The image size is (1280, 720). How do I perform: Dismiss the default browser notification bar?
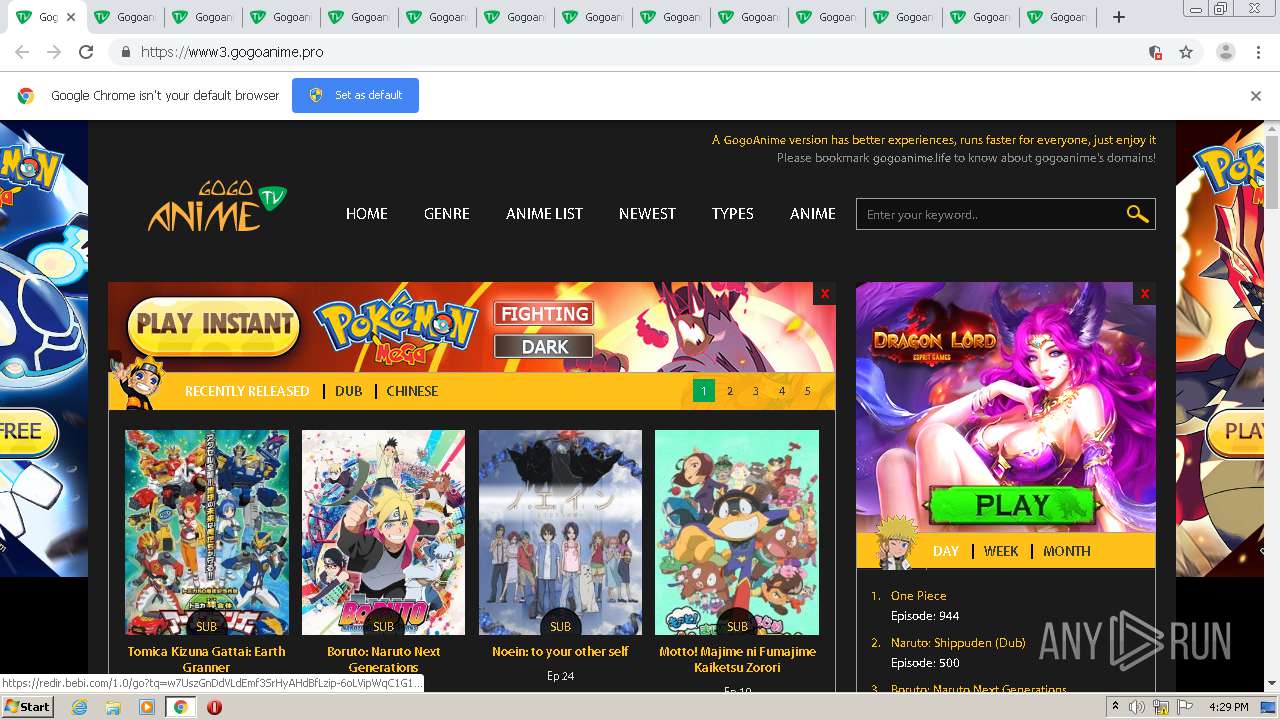click(1256, 96)
